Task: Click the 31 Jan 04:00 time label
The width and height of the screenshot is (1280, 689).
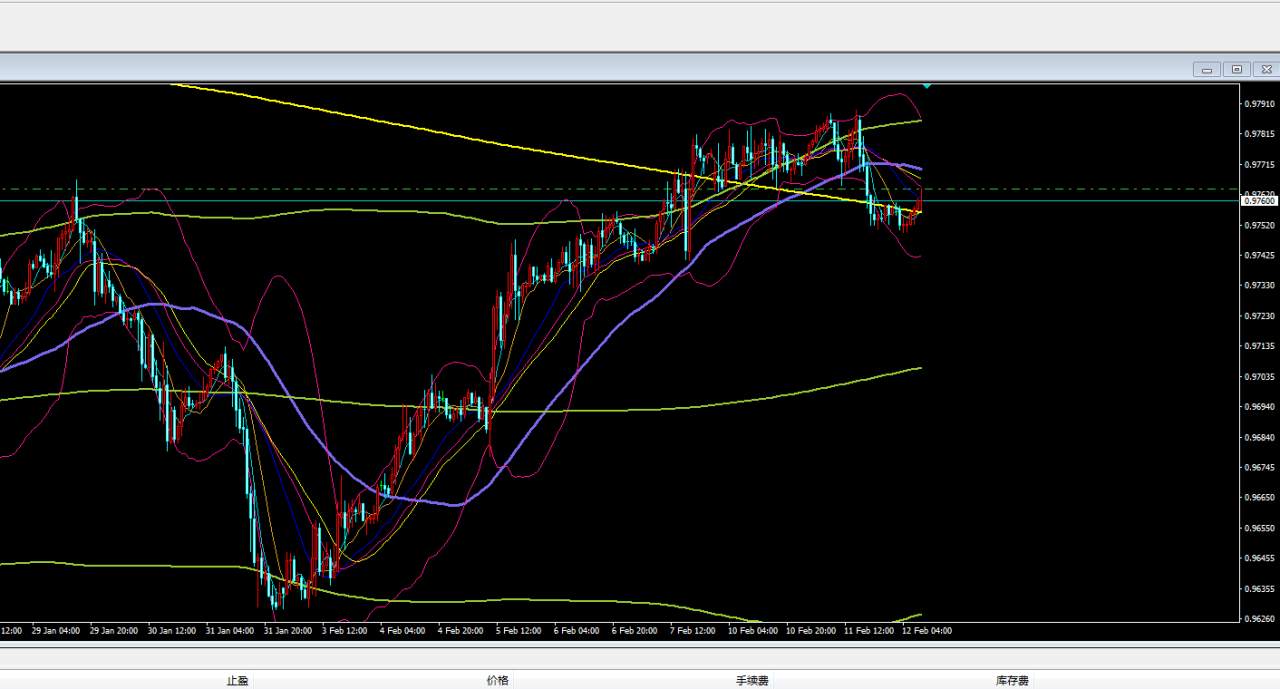Action: 230,631
